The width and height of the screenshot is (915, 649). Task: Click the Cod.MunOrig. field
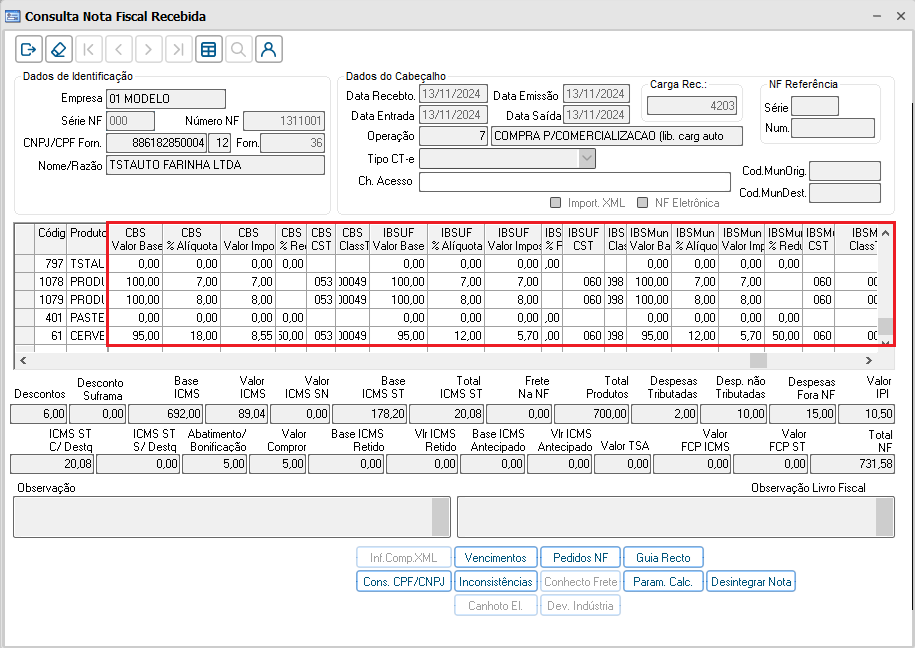point(845,172)
